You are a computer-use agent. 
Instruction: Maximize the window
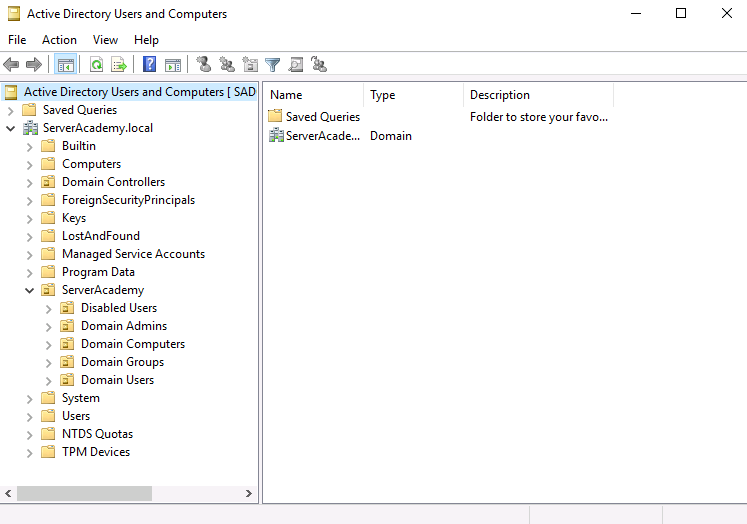point(681,13)
